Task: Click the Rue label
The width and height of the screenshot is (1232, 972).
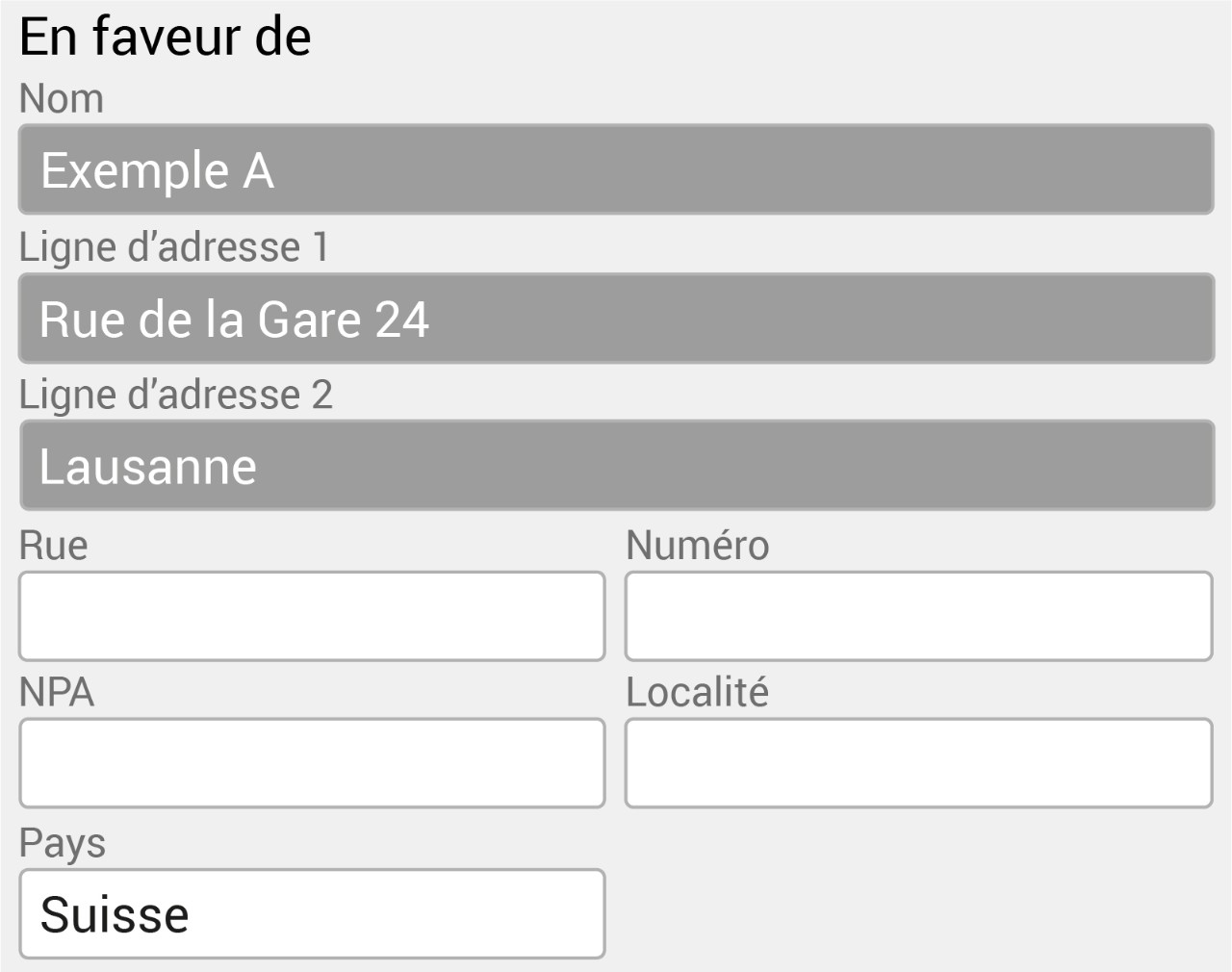Action: tap(54, 546)
